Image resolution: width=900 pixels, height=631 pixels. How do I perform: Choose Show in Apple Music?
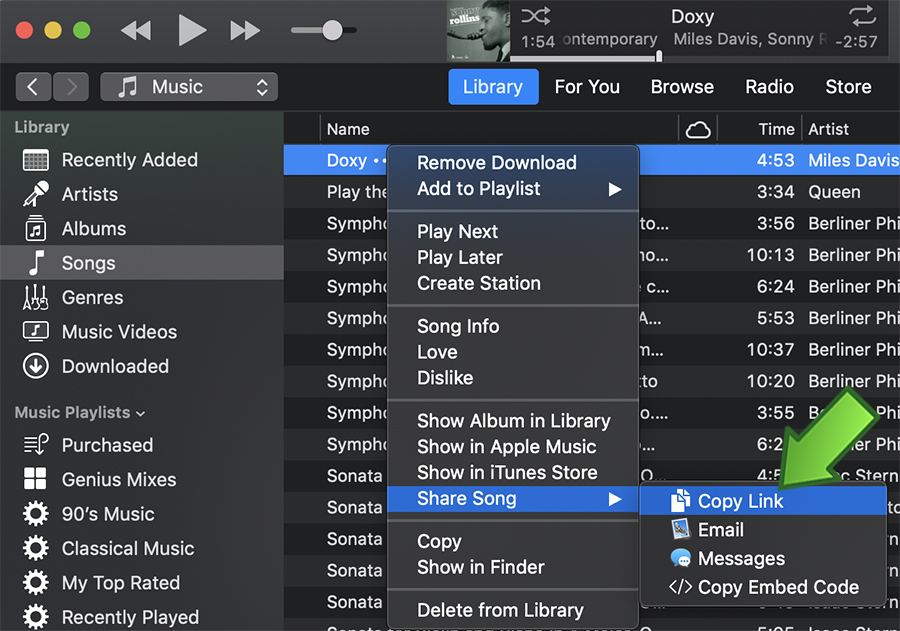[513, 447]
